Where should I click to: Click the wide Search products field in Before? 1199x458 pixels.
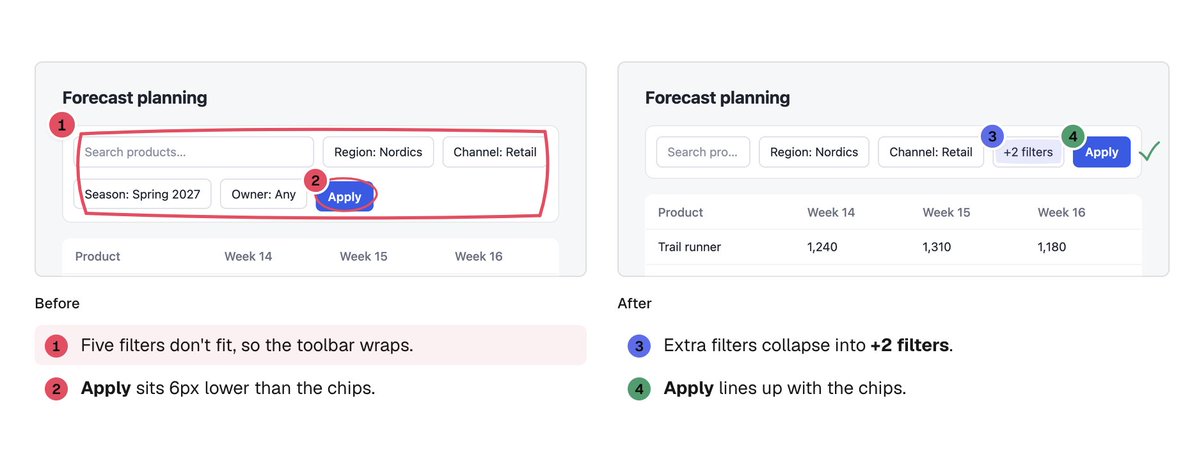point(194,152)
